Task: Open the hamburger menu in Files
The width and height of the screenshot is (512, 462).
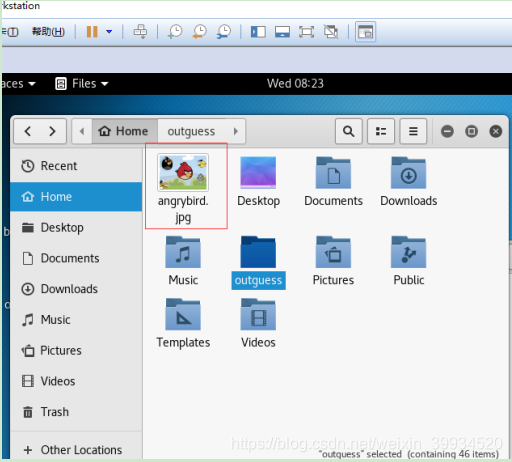Action: (413, 131)
